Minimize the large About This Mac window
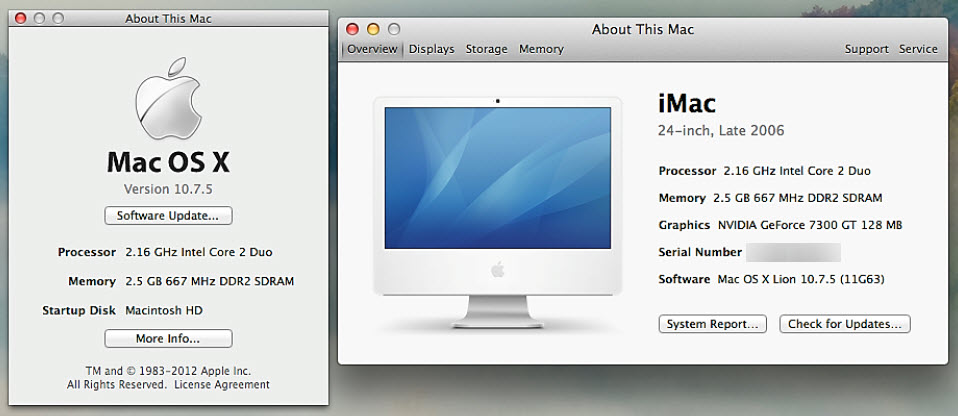This screenshot has height=416, width=958. [373, 29]
